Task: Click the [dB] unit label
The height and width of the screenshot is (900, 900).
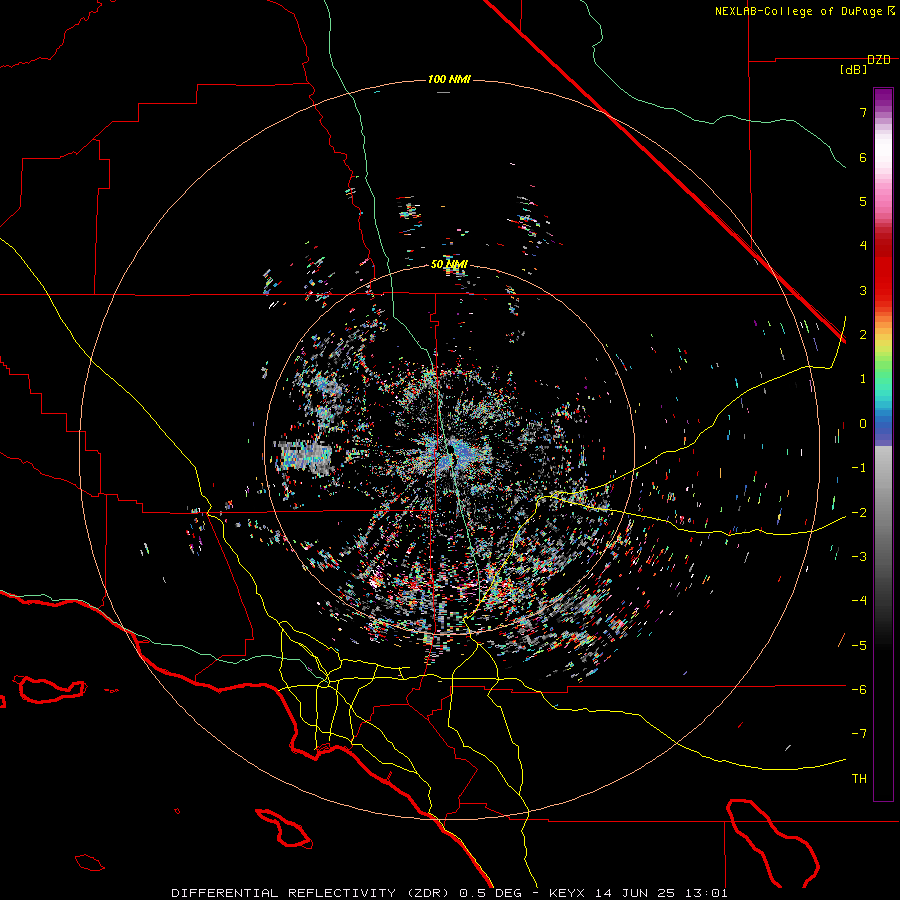Action: (x=853, y=70)
